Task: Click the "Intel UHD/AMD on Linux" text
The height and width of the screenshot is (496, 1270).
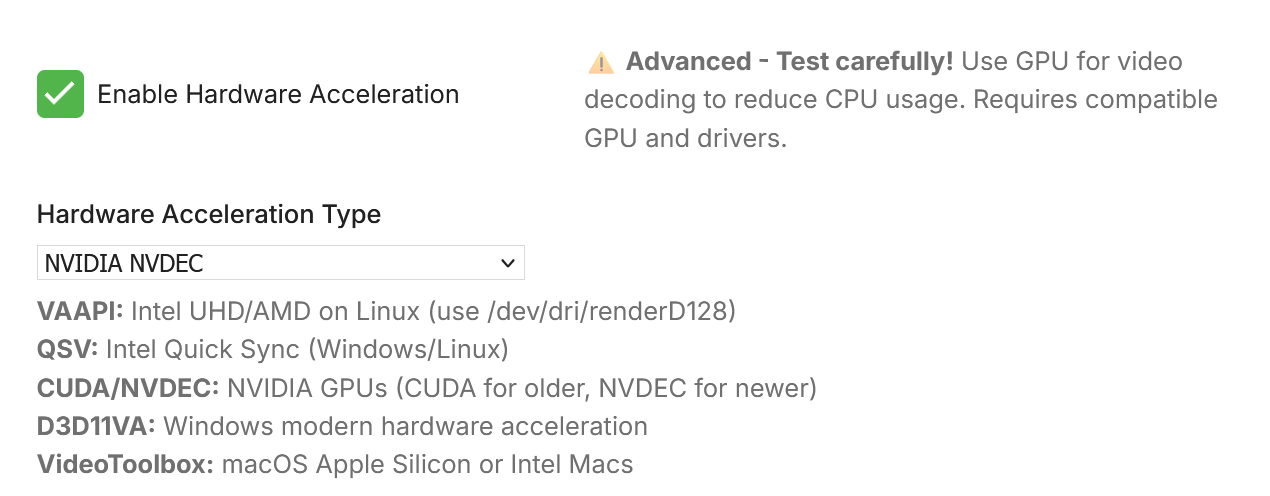Action: point(275,311)
